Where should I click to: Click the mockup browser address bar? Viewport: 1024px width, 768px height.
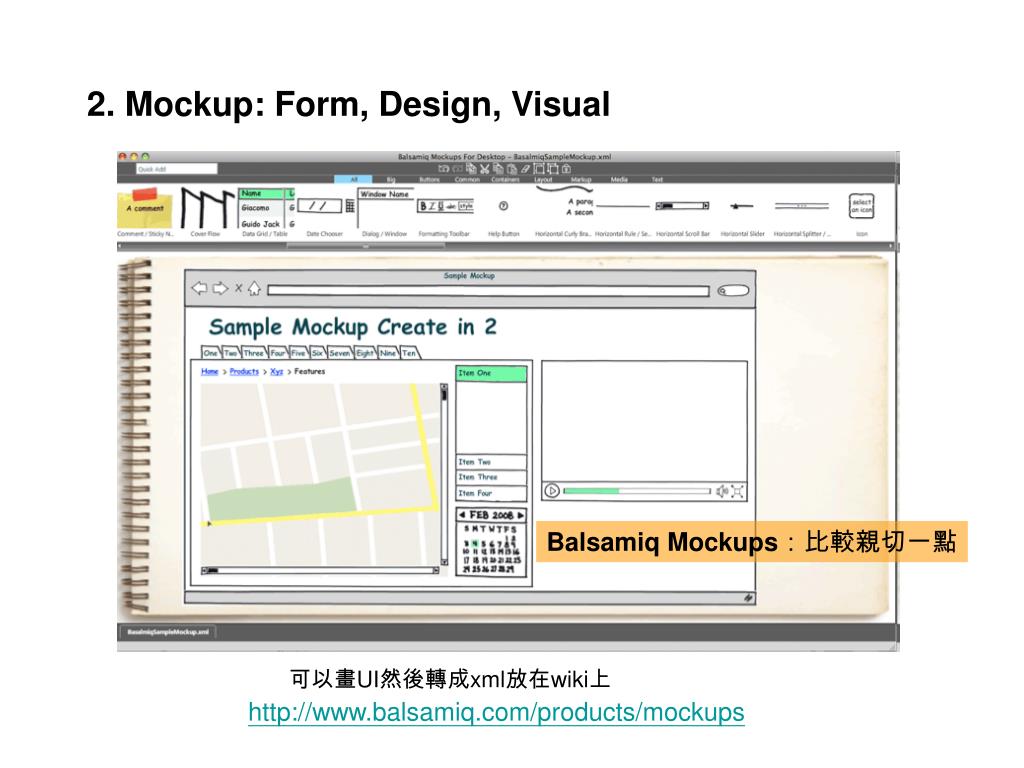point(488,291)
